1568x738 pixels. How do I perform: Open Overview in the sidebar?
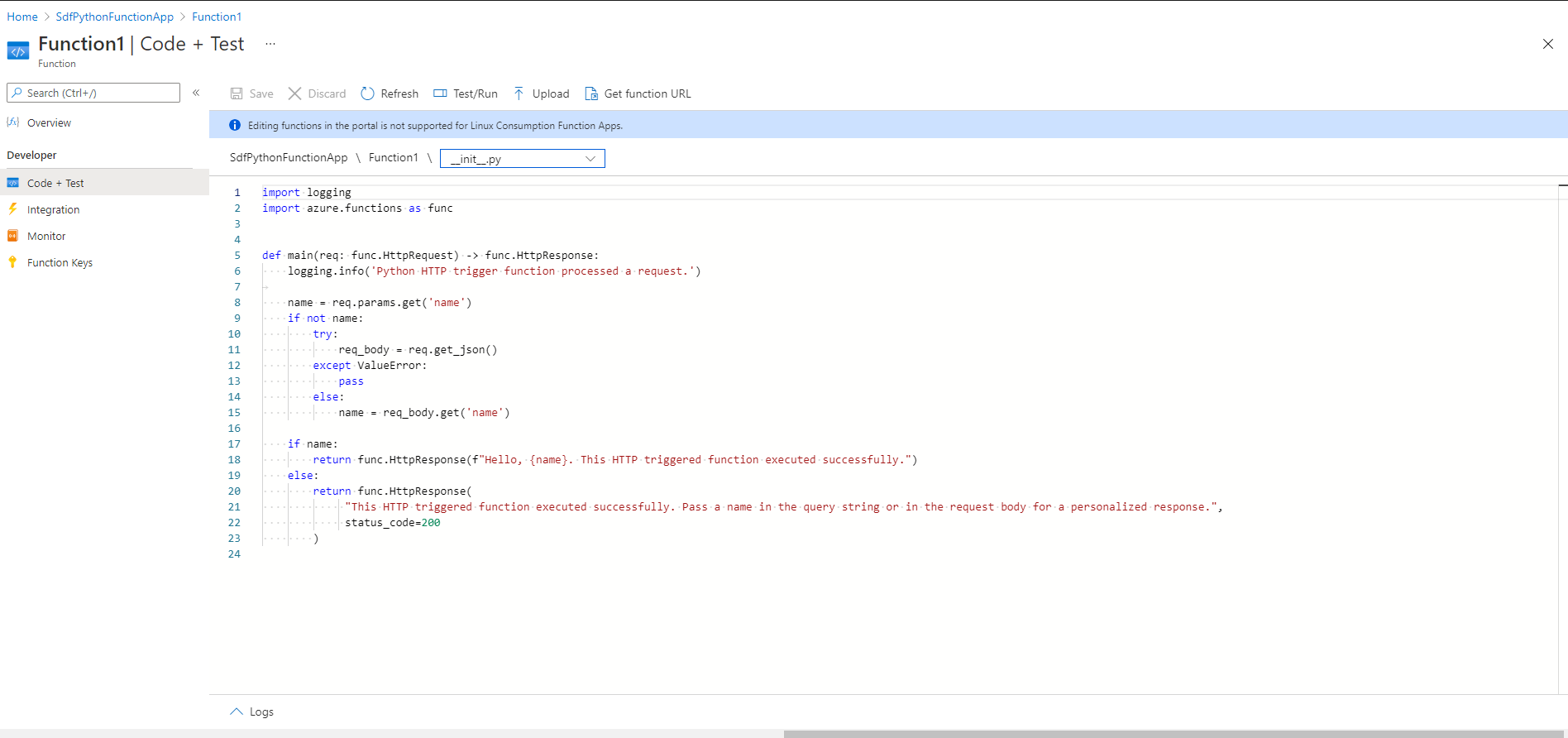pos(49,122)
